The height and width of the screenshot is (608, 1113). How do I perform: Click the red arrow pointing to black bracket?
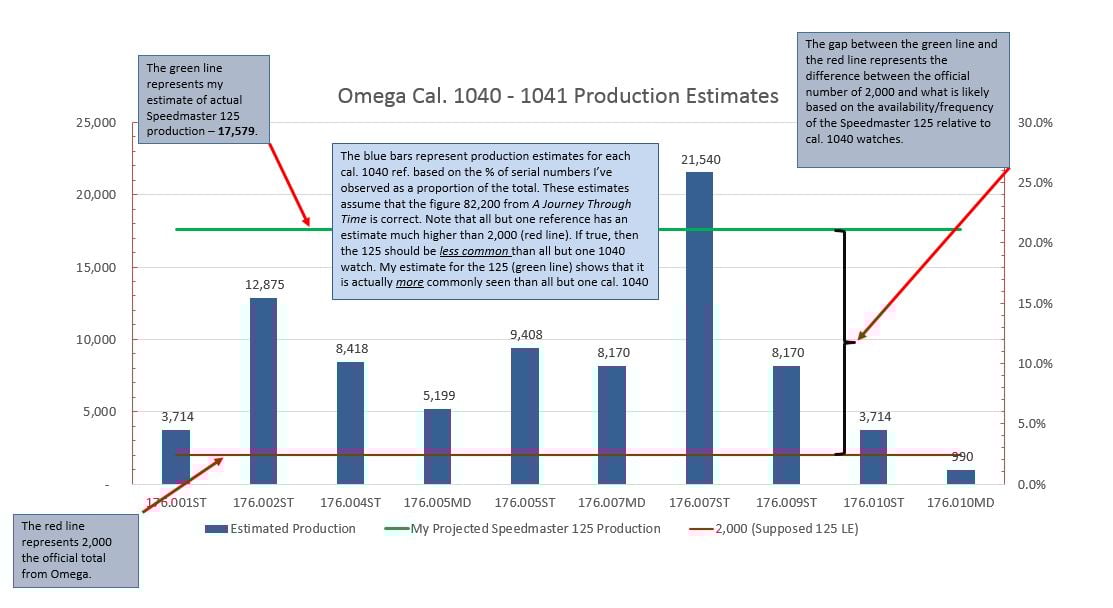tap(933, 255)
